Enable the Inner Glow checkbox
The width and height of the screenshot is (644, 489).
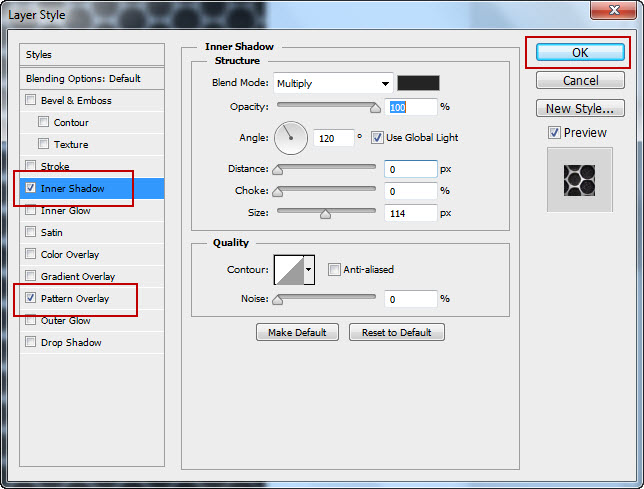tap(30, 210)
